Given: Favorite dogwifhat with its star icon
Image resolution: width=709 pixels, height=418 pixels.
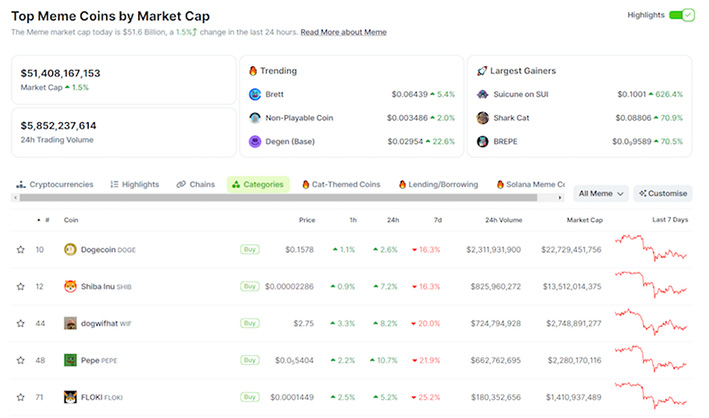Looking at the screenshot, I should [x=21, y=323].
